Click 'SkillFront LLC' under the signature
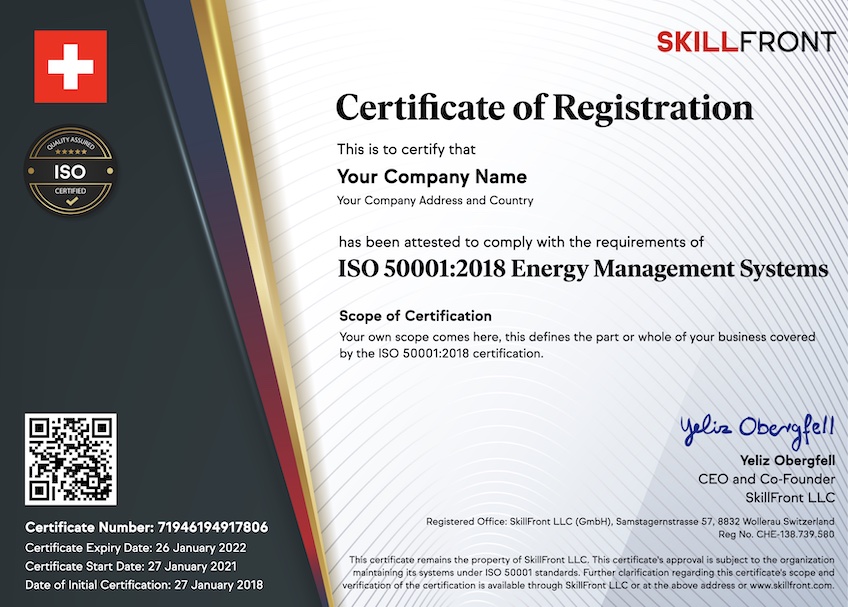 [790, 498]
